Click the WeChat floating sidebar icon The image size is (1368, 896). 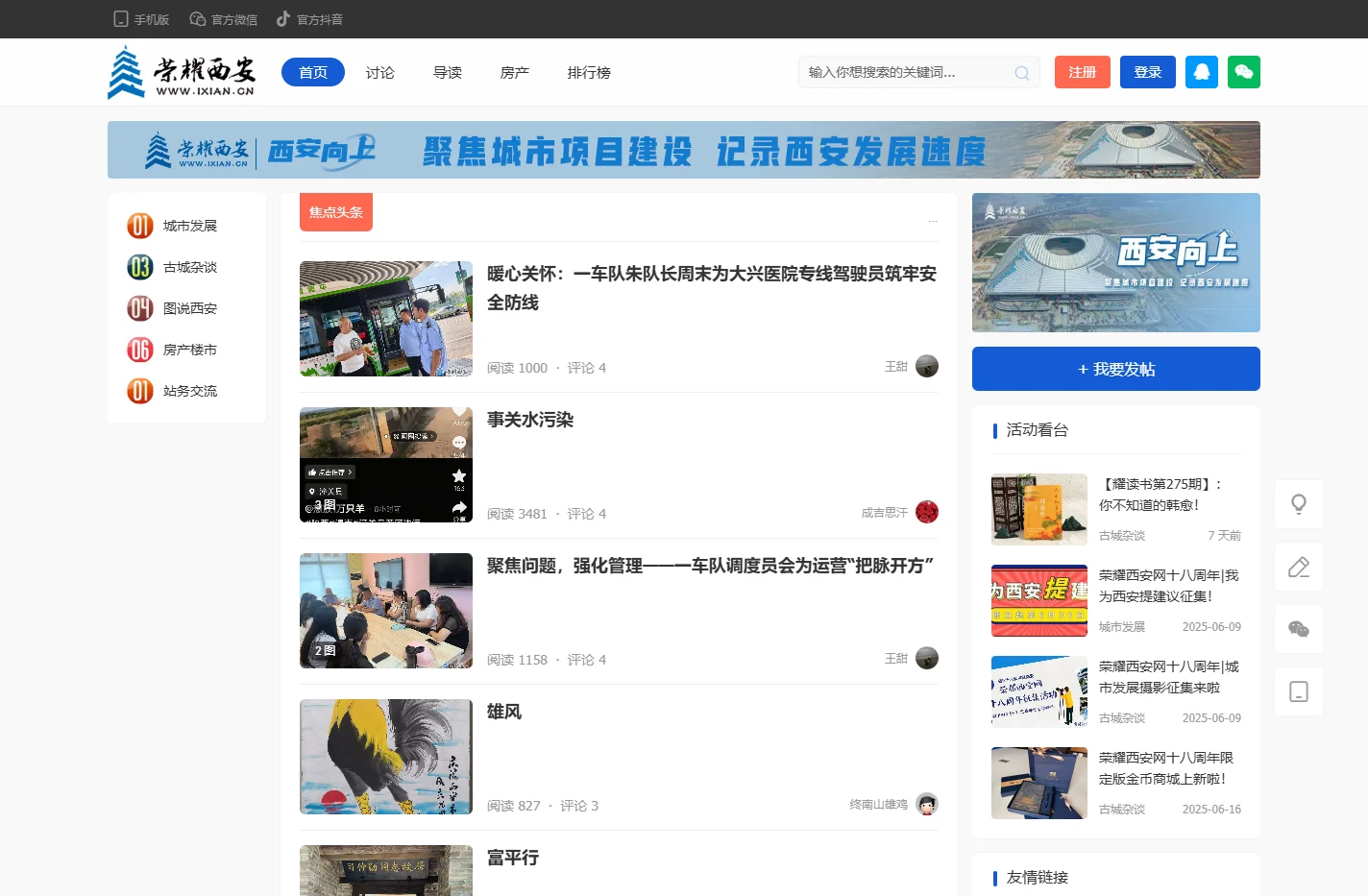[x=1299, y=629]
